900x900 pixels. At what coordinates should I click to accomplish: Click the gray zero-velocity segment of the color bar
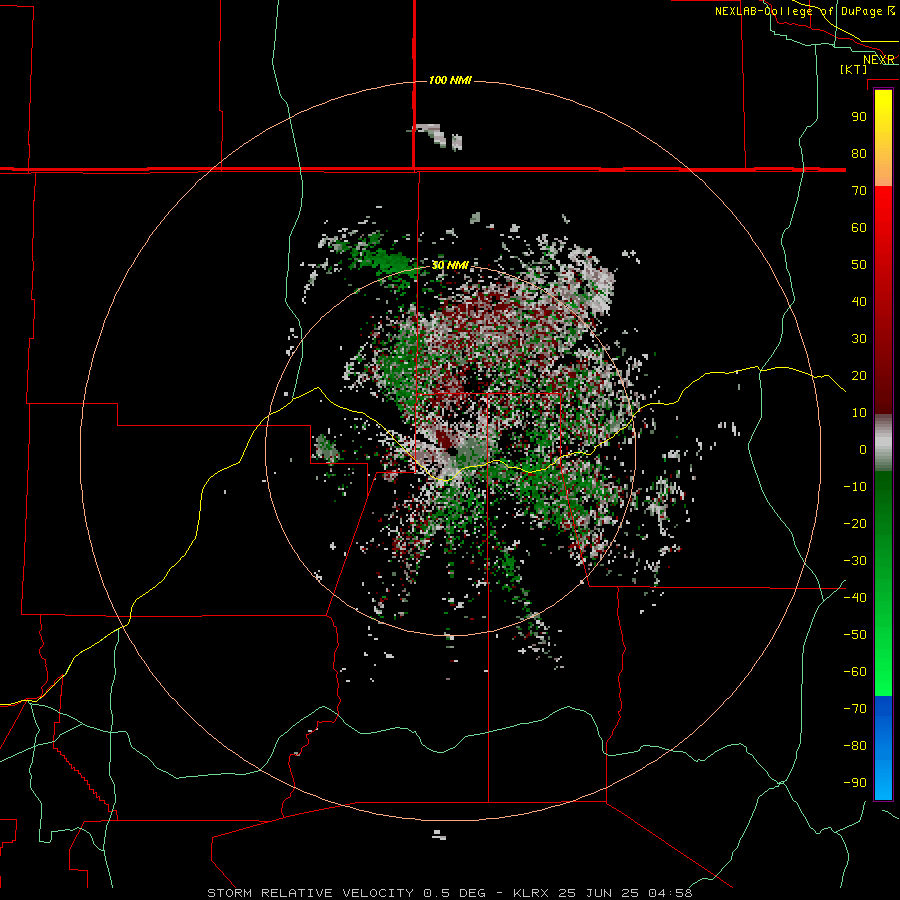[x=883, y=443]
